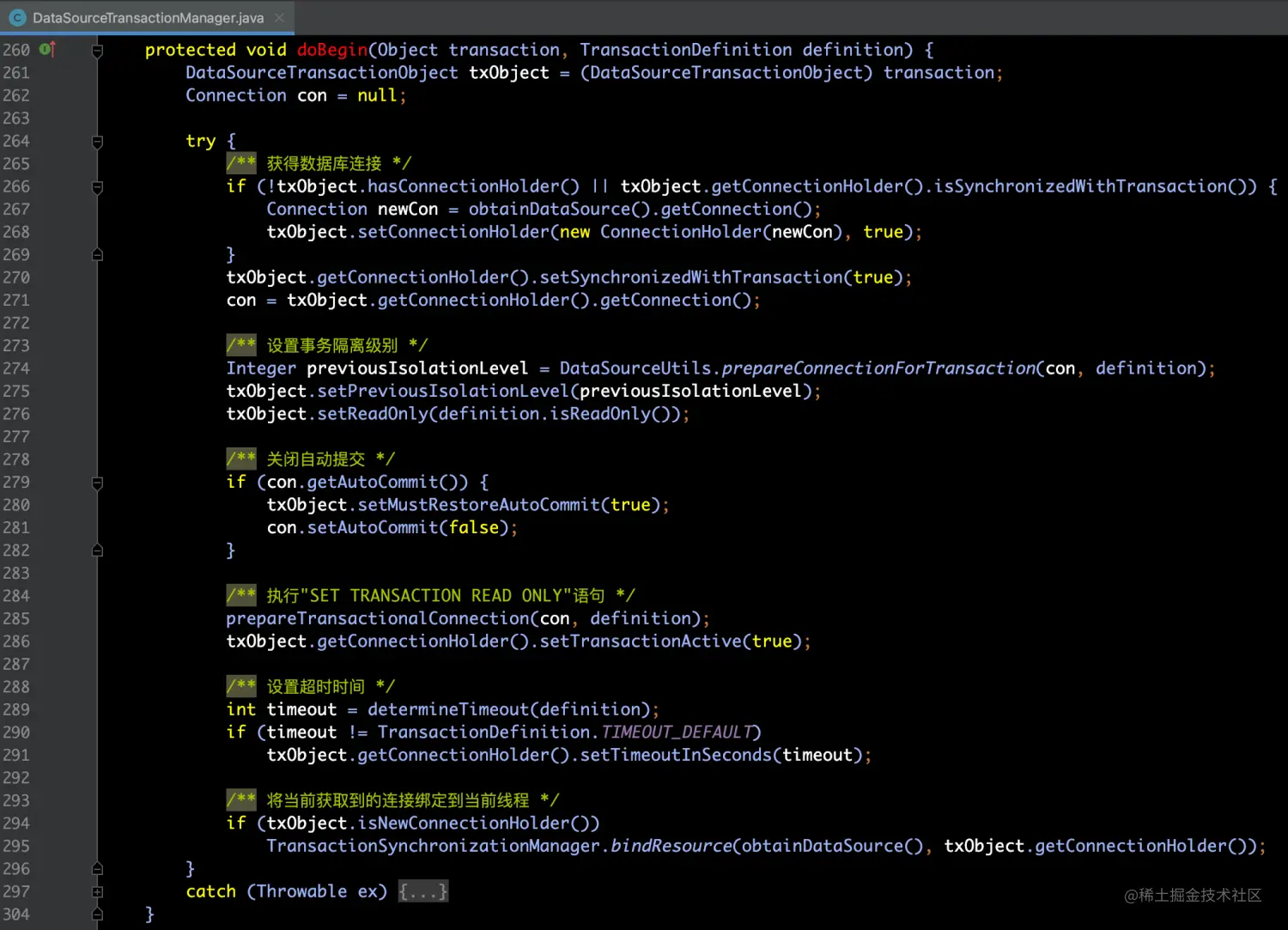The height and width of the screenshot is (930, 1288).
Task: Click setAutoCommit call on line 281
Action: tap(373, 527)
